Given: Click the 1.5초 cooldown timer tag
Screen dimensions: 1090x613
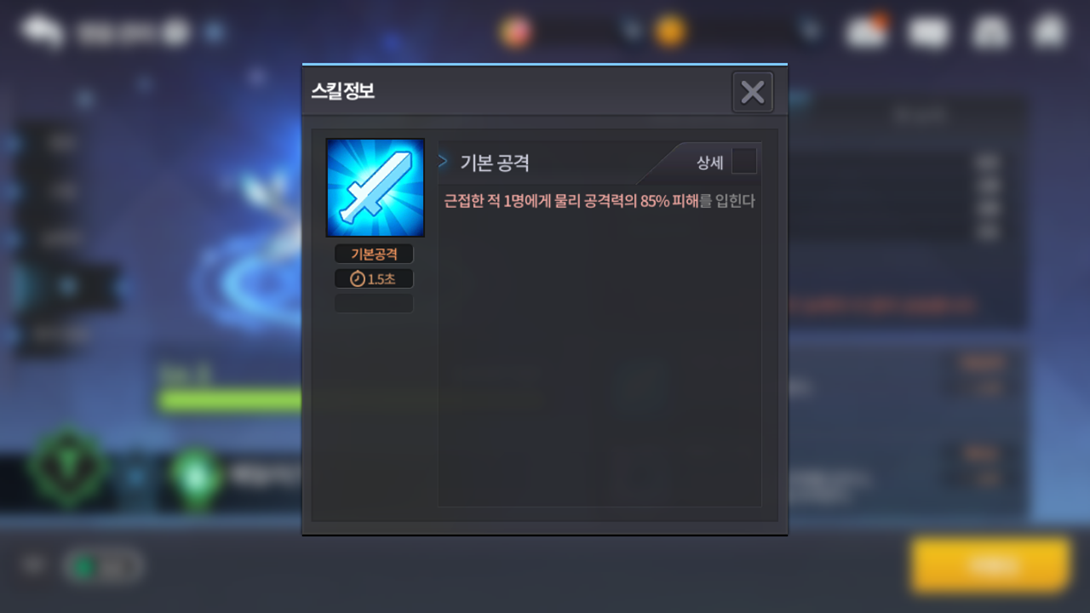Looking at the screenshot, I should coord(374,279).
